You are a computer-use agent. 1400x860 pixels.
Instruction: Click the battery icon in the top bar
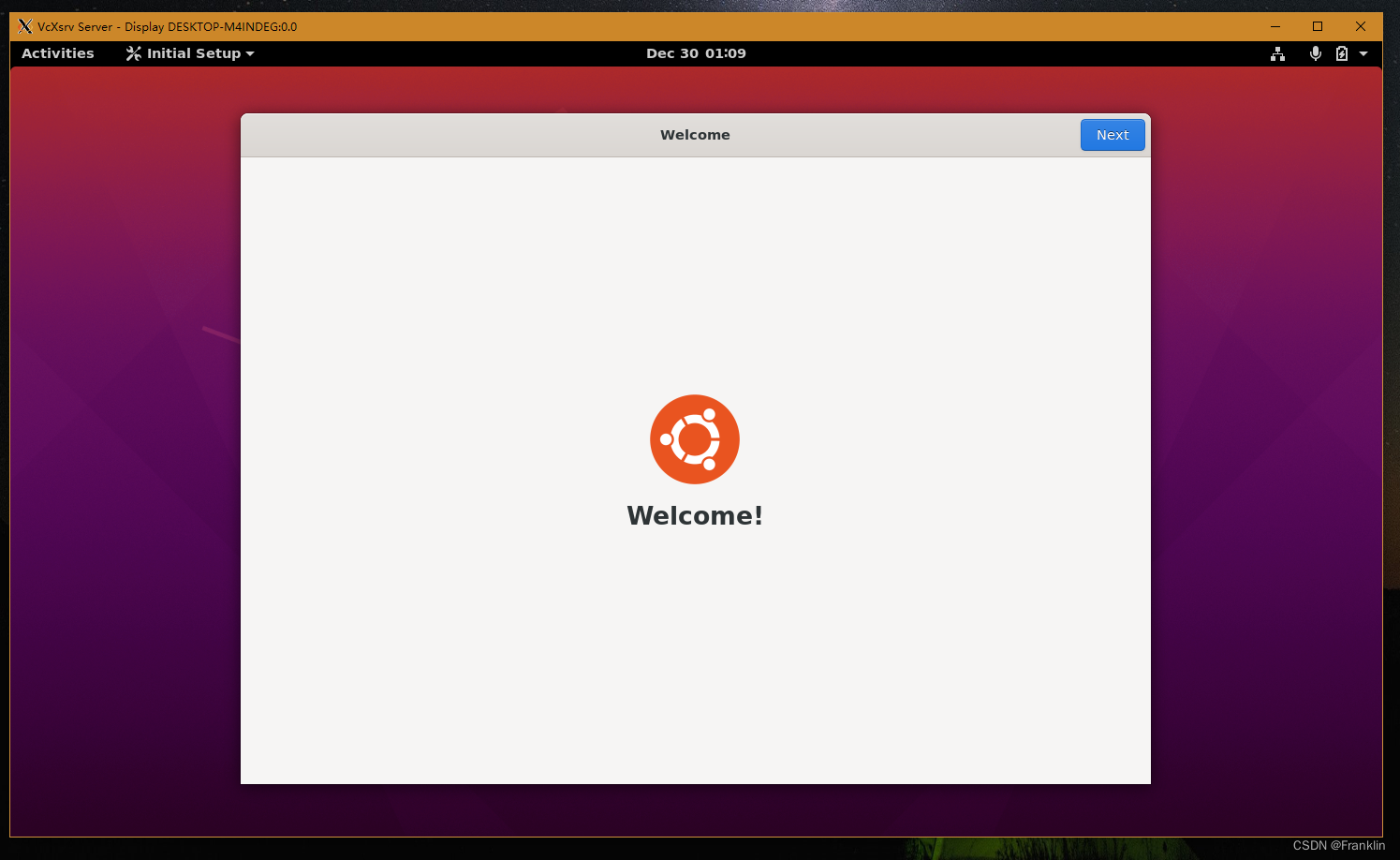click(x=1342, y=53)
